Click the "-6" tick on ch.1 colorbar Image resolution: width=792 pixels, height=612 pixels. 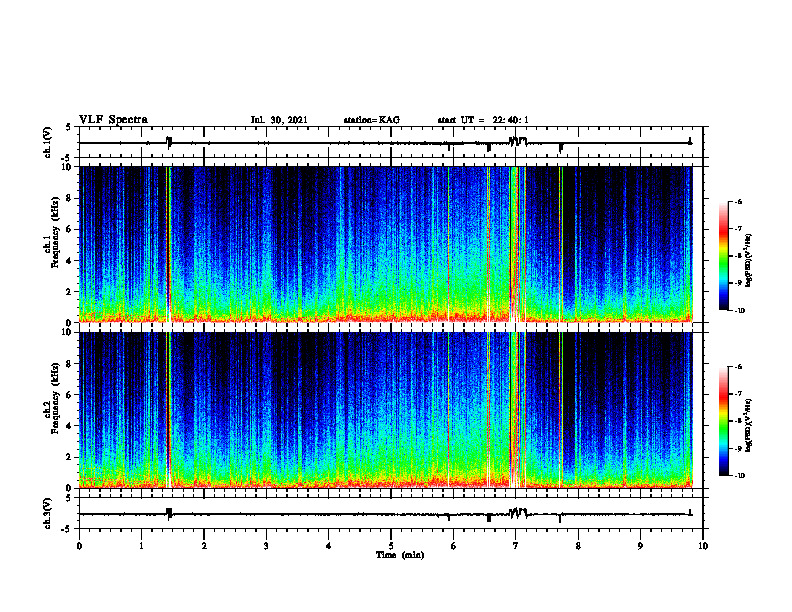click(738, 201)
